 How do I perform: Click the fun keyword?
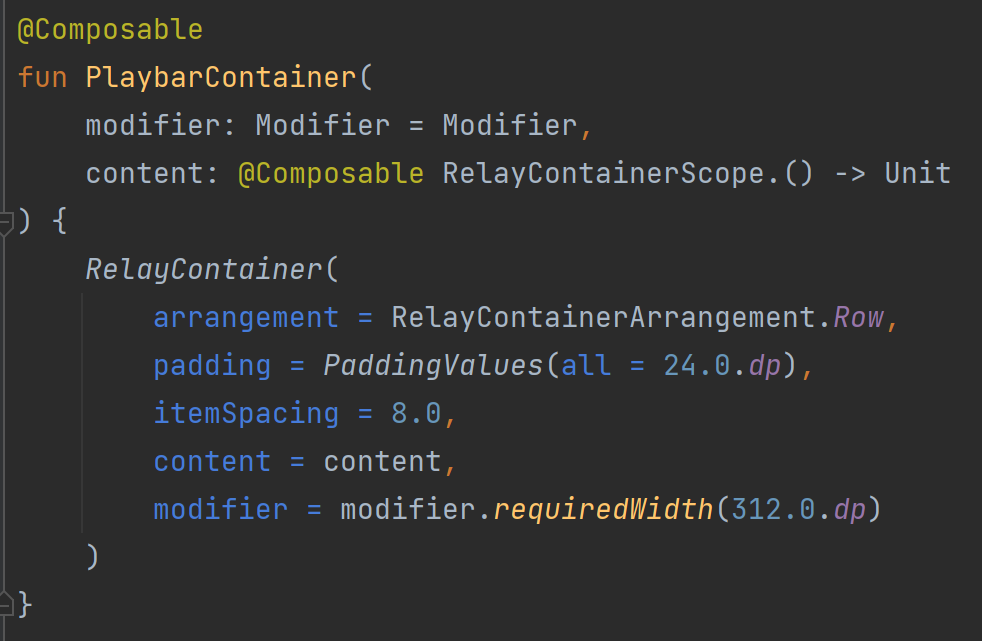click(43, 78)
